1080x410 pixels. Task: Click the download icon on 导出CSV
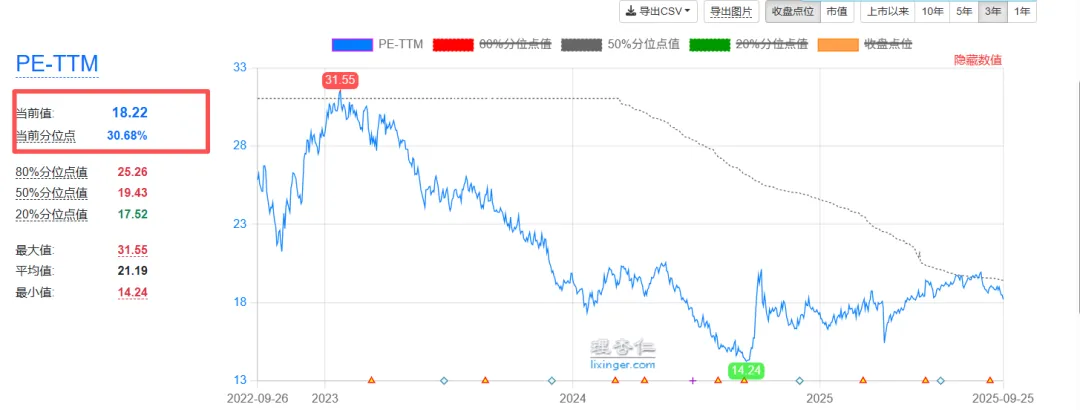pyautogui.click(x=631, y=11)
